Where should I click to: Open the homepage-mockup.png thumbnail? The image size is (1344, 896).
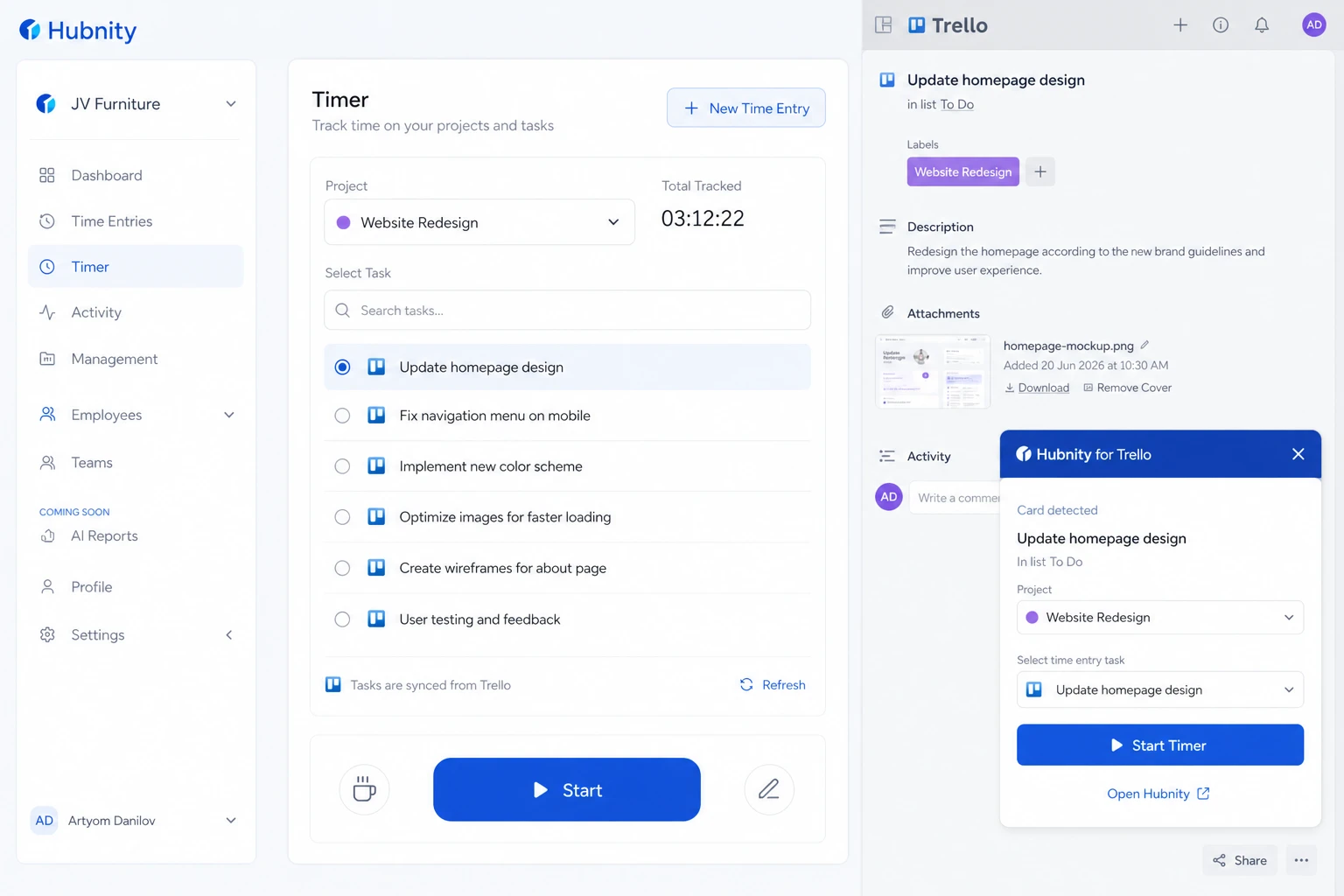coord(933,371)
